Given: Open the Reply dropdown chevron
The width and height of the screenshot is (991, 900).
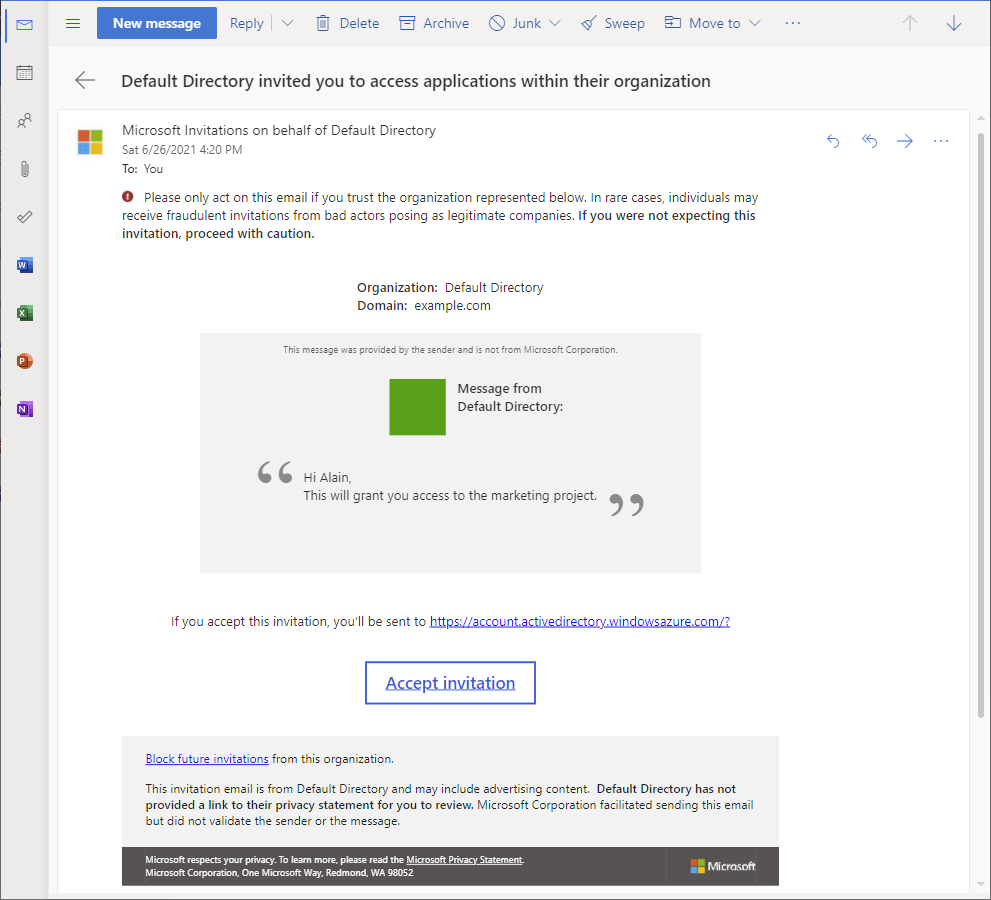Looking at the screenshot, I should pos(288,22).
